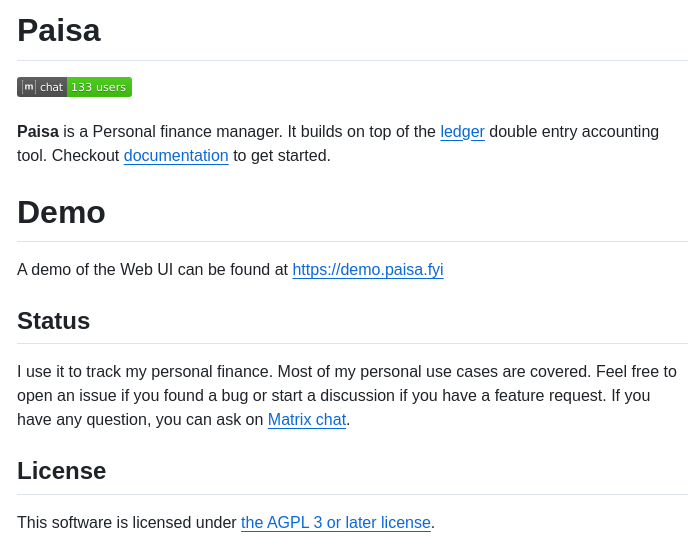This screenshot has height=546, width=689.
Task: Click the bold "Paisa" word in the intro
Action: coord(38,132)
